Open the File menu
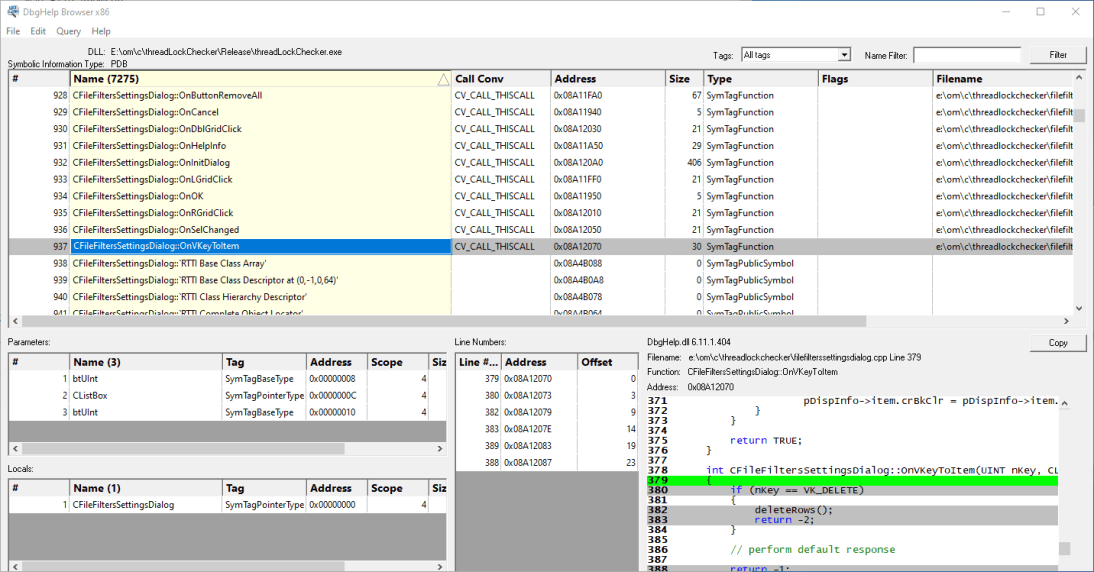 coord(13,31)
